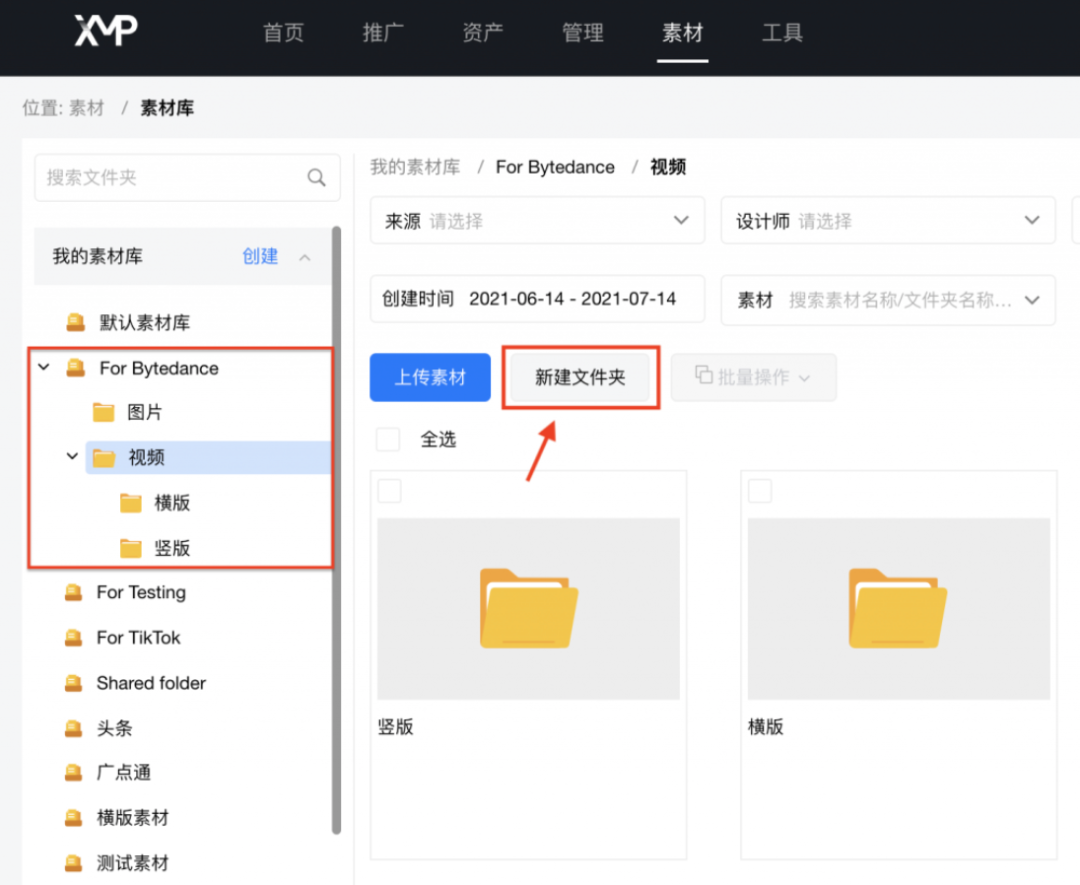This screenshot has height=885, width=1080.
Task: Expand the 批量操作 dropdown
Action: click(x=754, y=377)
